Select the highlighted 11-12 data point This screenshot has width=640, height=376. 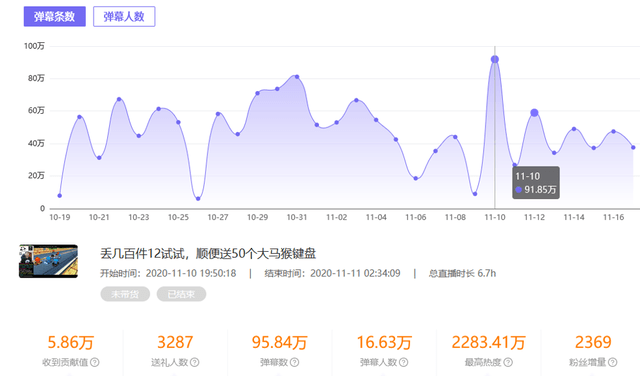[x=534, y=113]
